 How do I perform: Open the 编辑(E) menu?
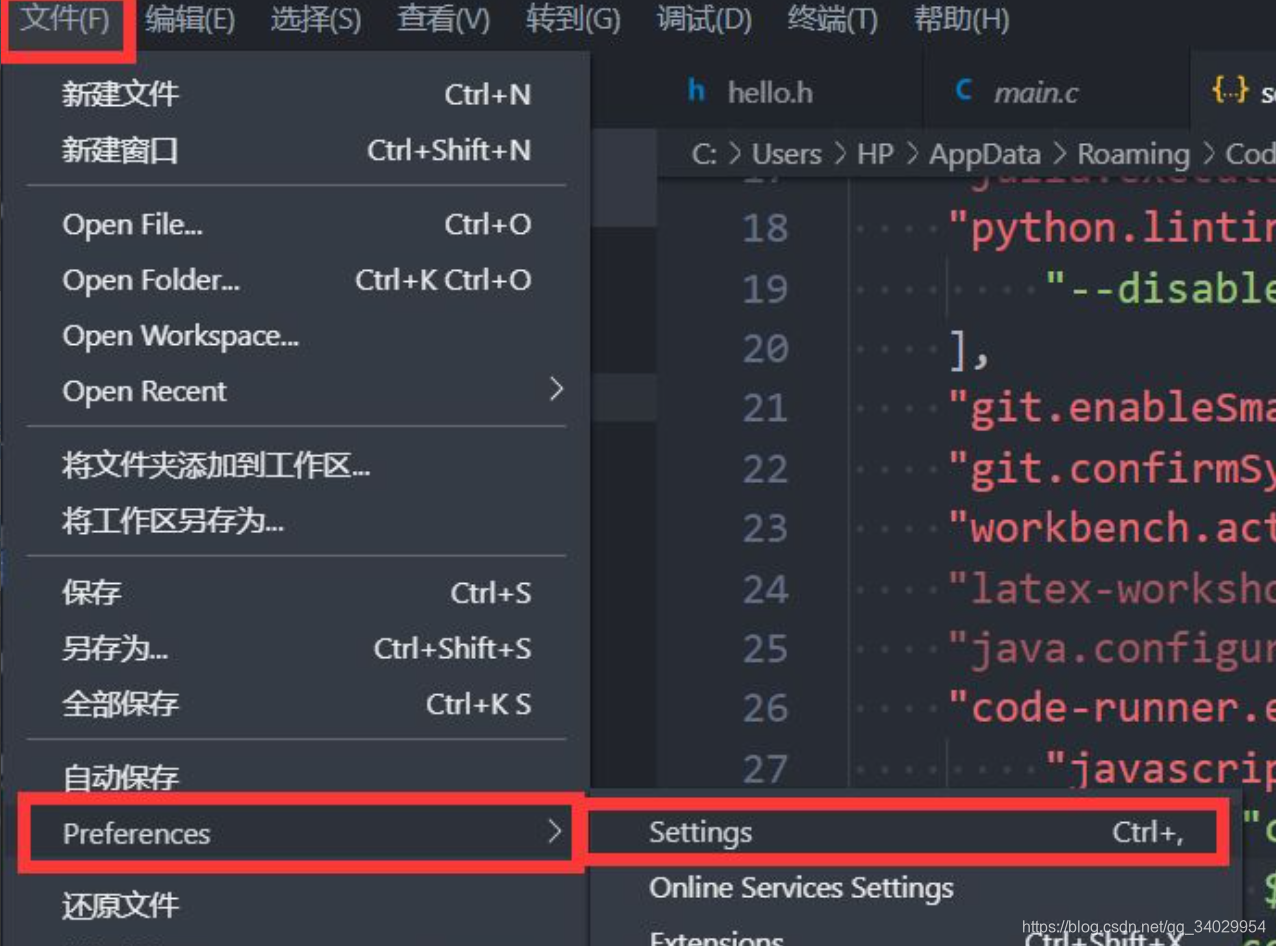pyautogui.click(x=190, y=19)
